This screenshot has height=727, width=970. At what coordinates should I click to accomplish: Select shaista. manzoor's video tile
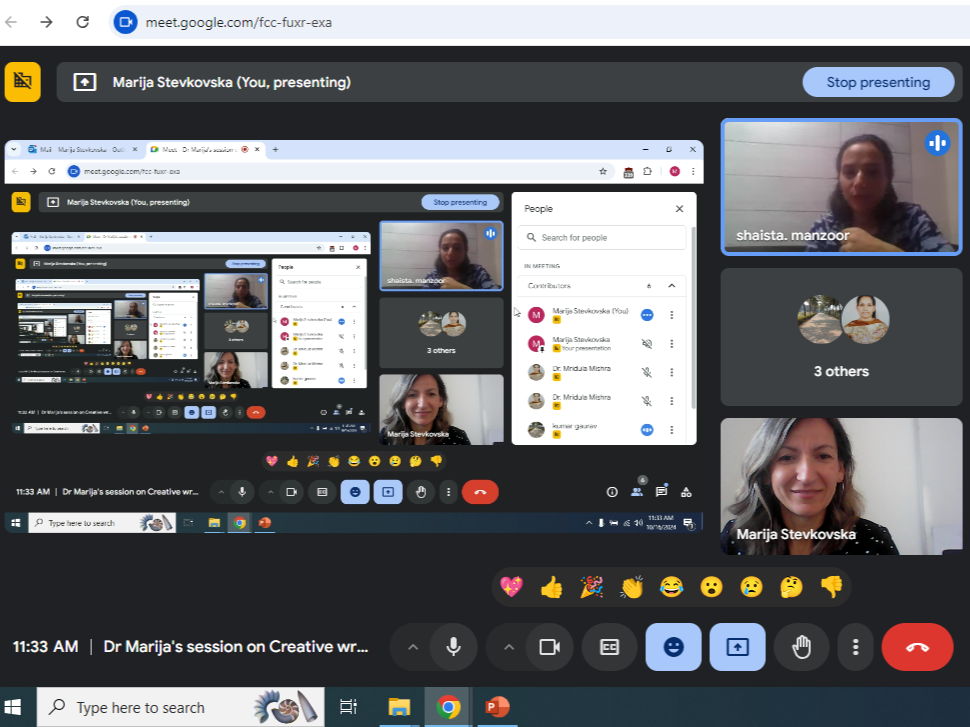pos(841,187)
